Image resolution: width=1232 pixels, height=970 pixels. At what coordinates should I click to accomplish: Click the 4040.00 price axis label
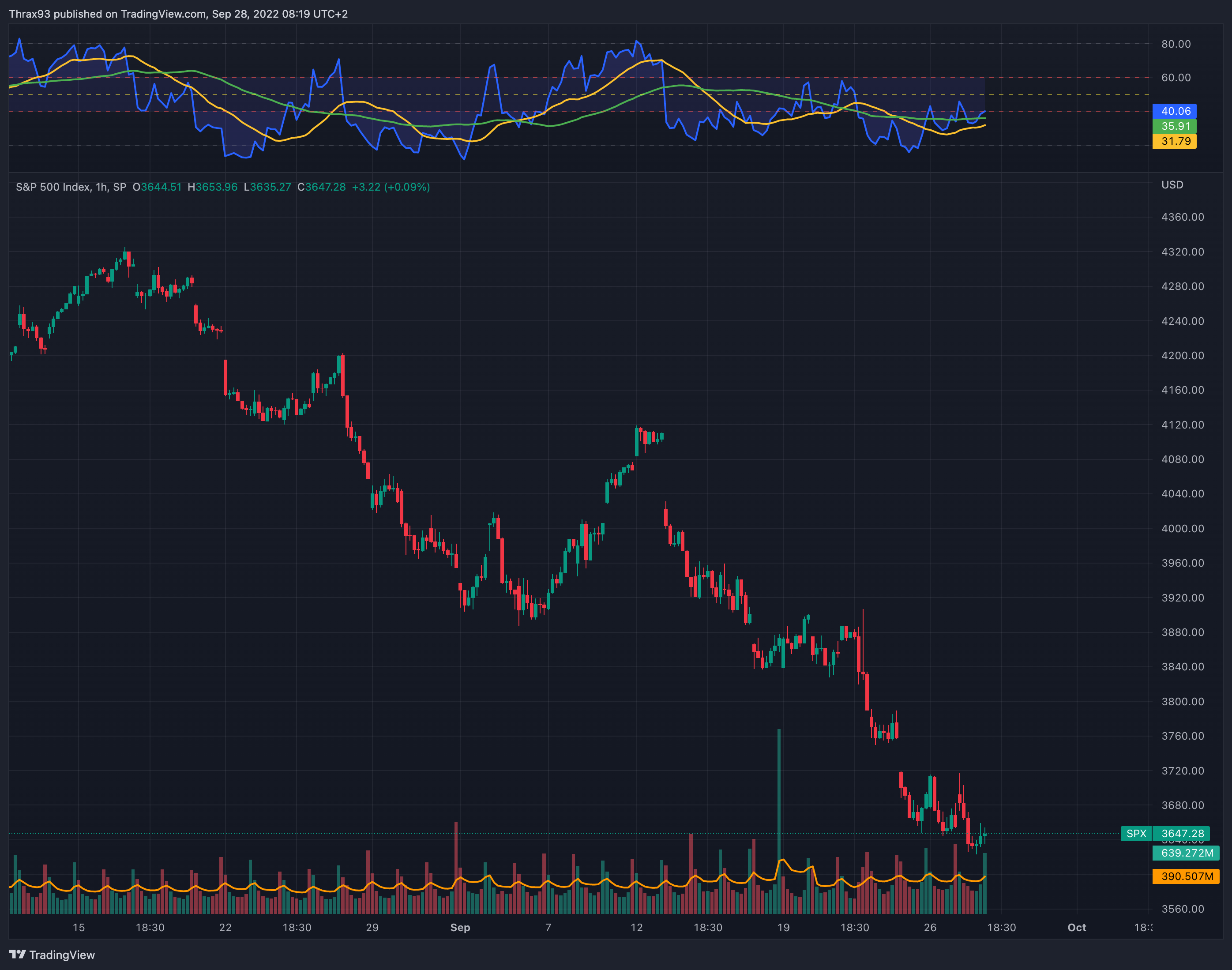[x=1183, y=493]
